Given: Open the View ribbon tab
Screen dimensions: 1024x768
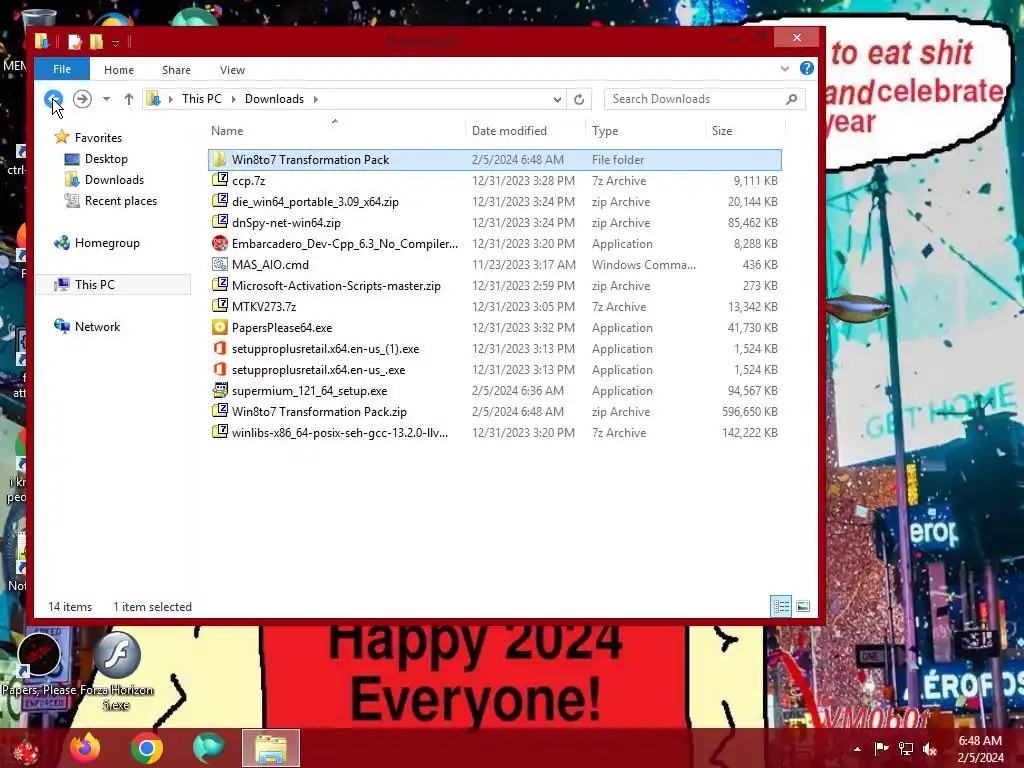Looking at the screenshot, I should point(232,70).
